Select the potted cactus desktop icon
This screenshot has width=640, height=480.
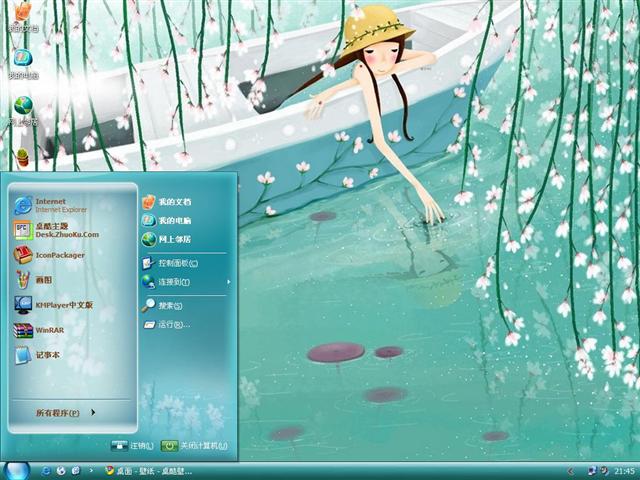click(23, 157)
